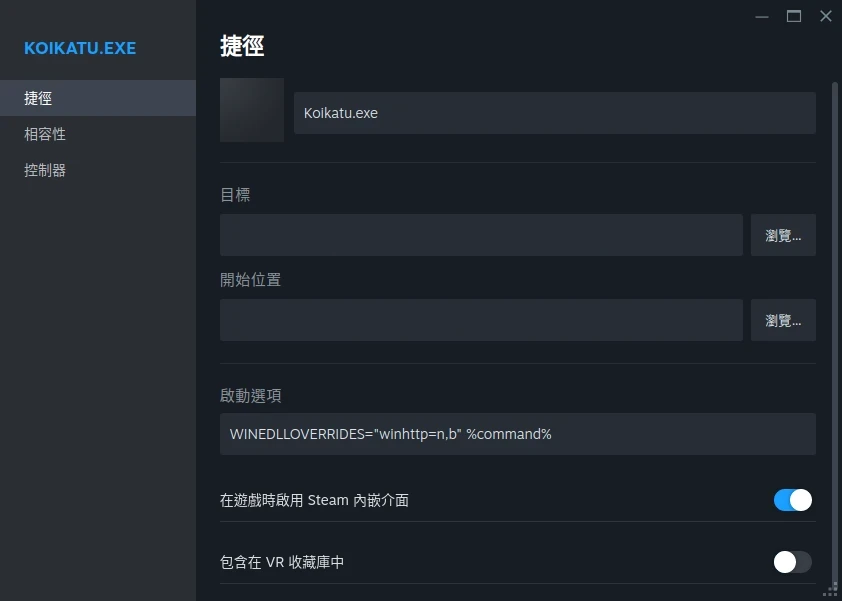Click the 開始位置 section label

pos(250,280)
